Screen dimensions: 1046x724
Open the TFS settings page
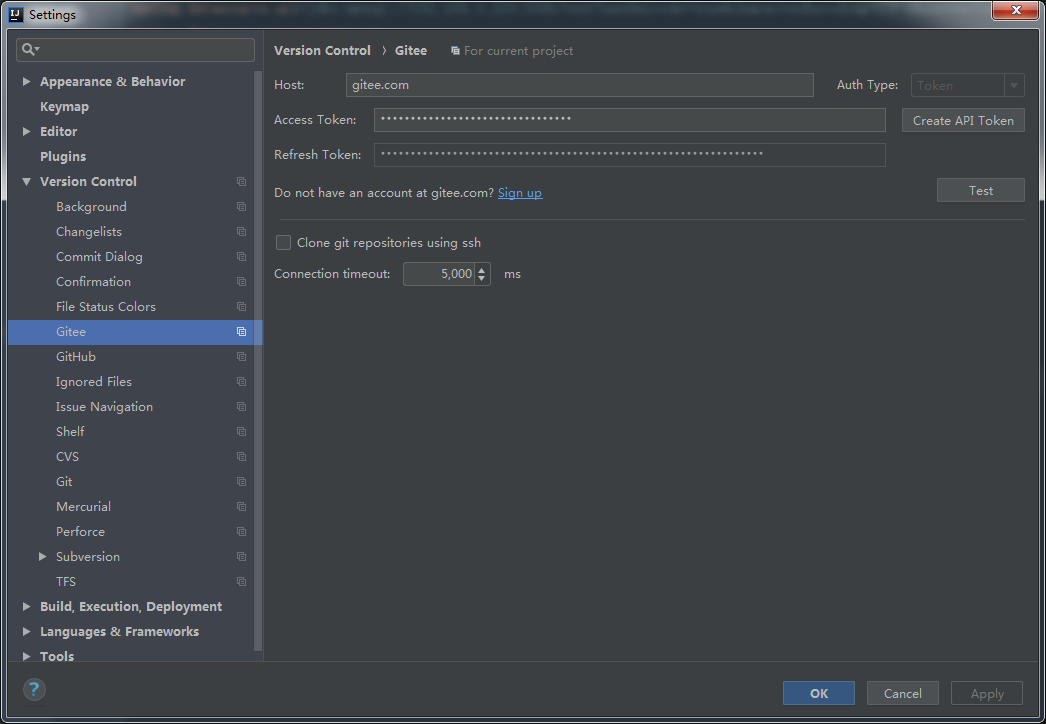click(x=65, y=582)
